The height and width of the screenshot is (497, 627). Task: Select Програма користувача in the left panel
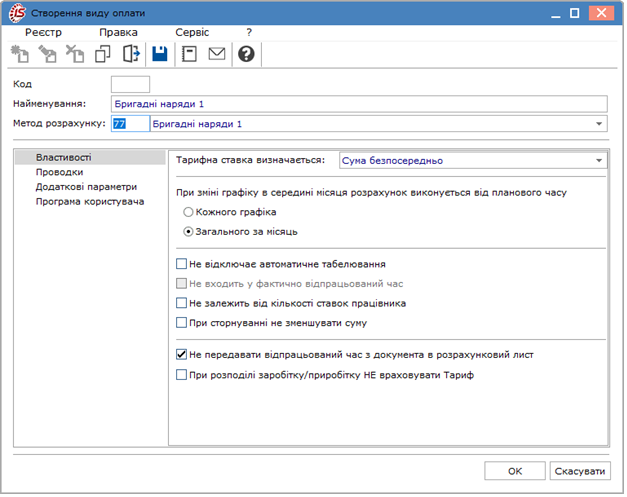coord(90,202)
